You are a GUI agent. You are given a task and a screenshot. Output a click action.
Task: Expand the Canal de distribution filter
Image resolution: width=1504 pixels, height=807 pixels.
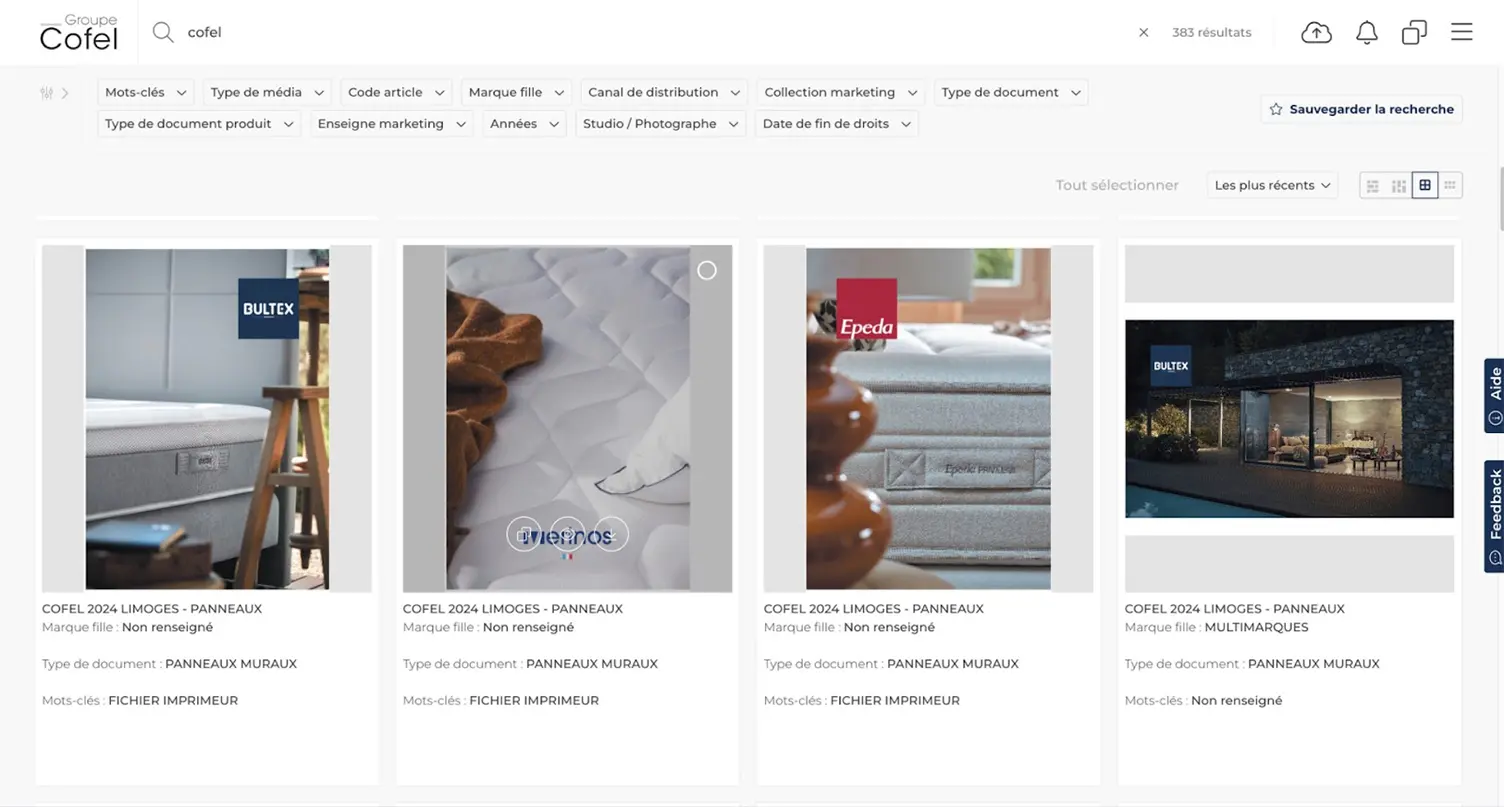click(663, 92)
